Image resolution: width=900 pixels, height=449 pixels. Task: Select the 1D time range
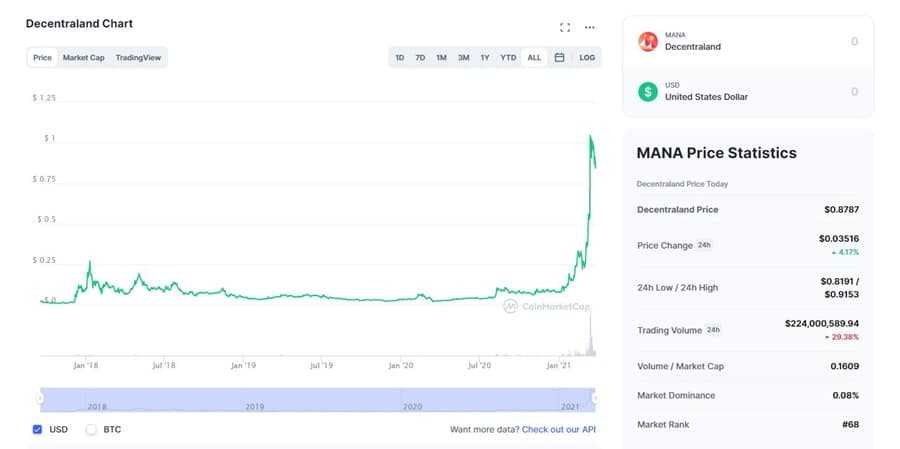[399, 58]
